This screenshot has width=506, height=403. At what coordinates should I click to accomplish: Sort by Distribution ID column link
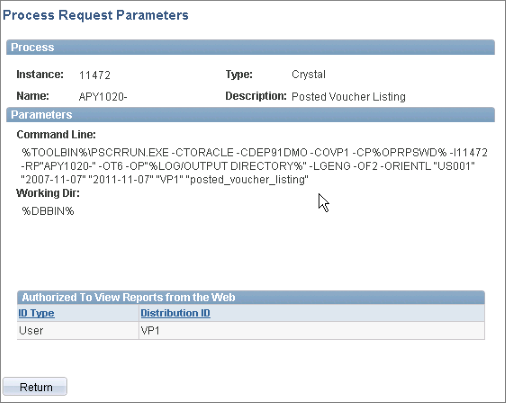[175, 313]
